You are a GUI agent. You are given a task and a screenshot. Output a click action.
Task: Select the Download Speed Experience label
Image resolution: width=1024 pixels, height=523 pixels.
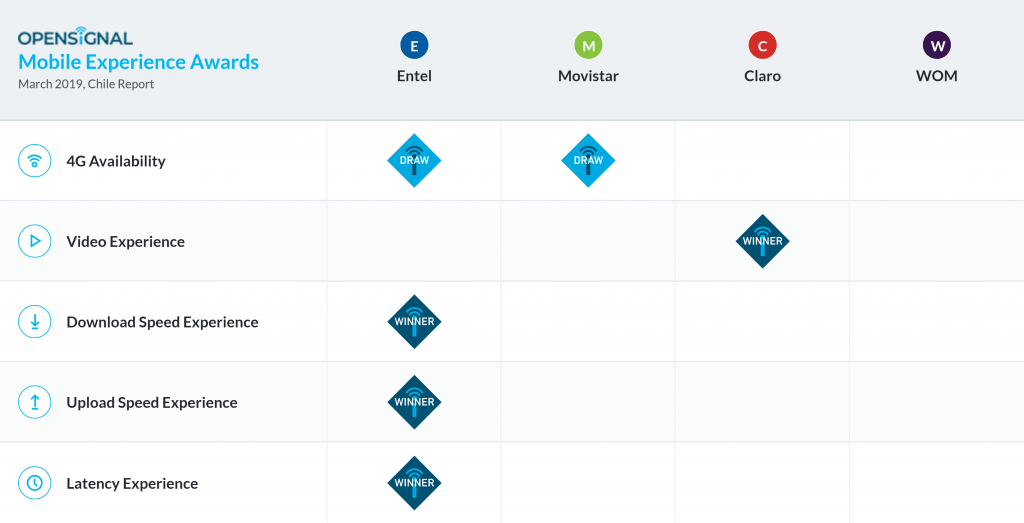click(x=162, y=322)
